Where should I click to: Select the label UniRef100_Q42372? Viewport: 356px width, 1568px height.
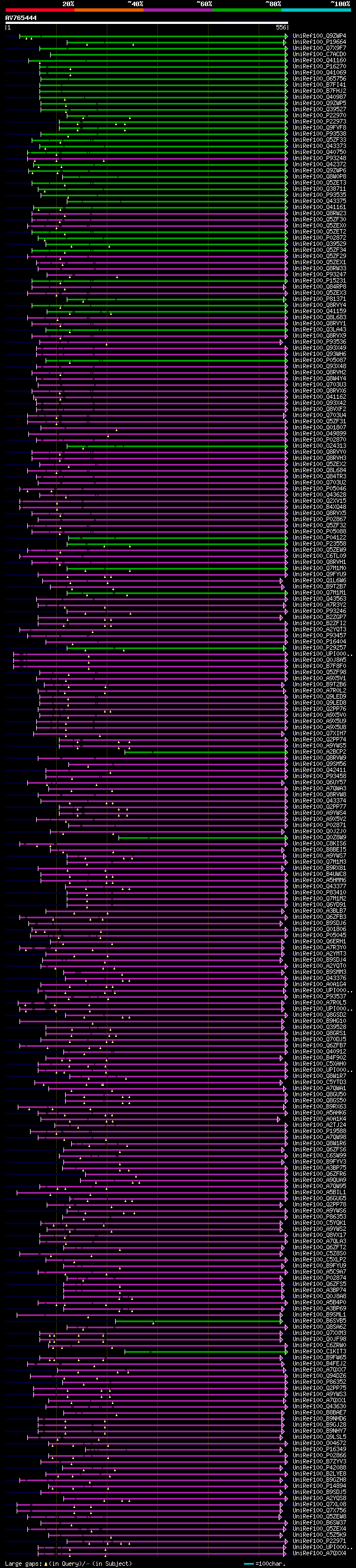[319, 164]
